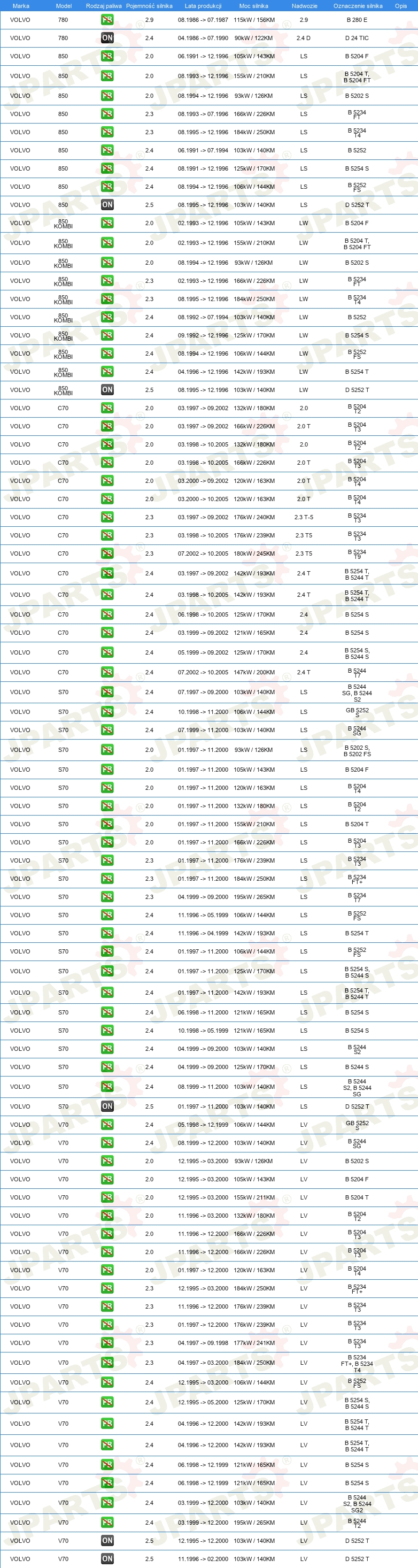Click the Moc silnika column header
The width and height of the screenshot is (418, 1568).
254,5
